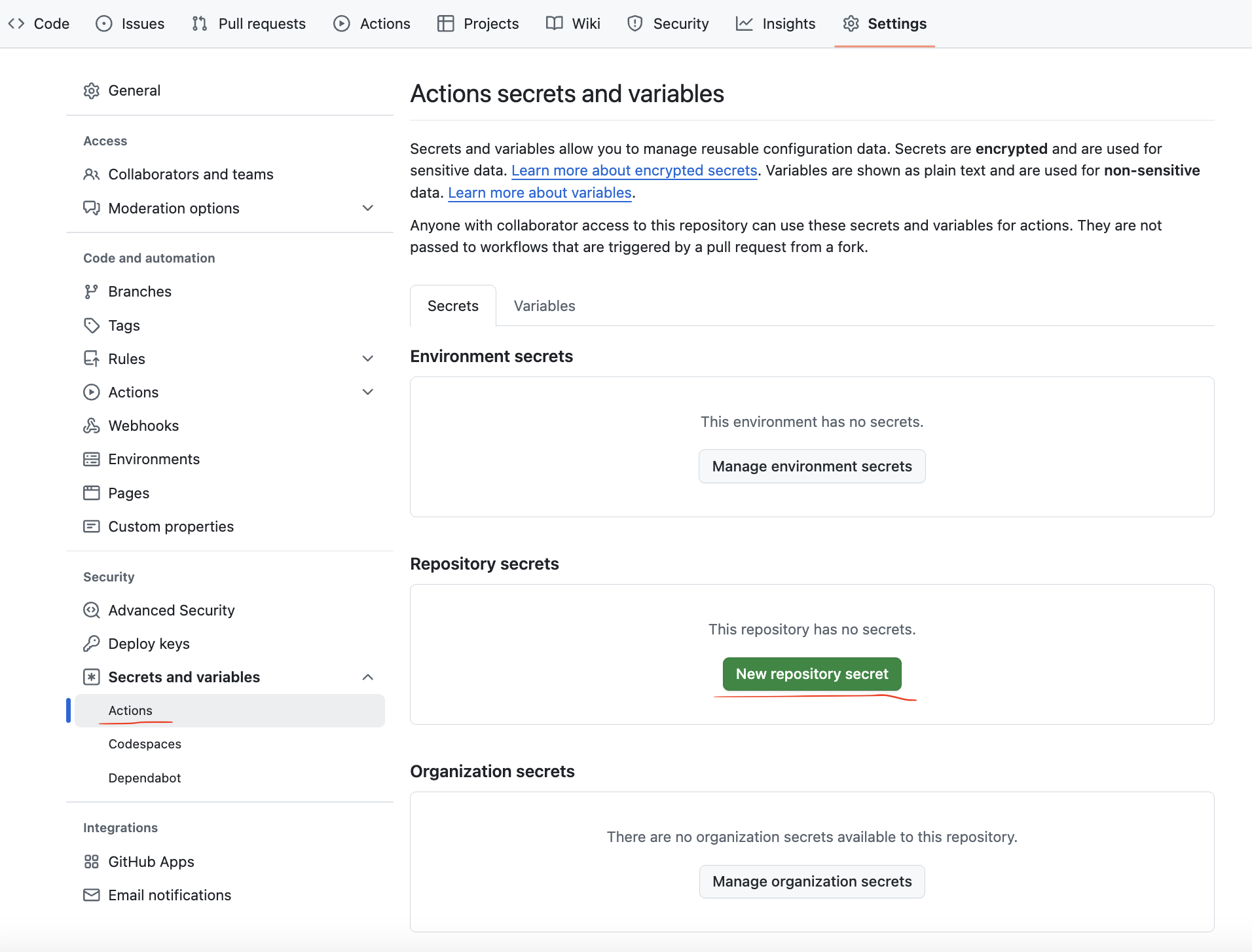Screen dimensions: 1252x952
Task: Click the Environments icon in sidebar
Action: coord(91,460)
